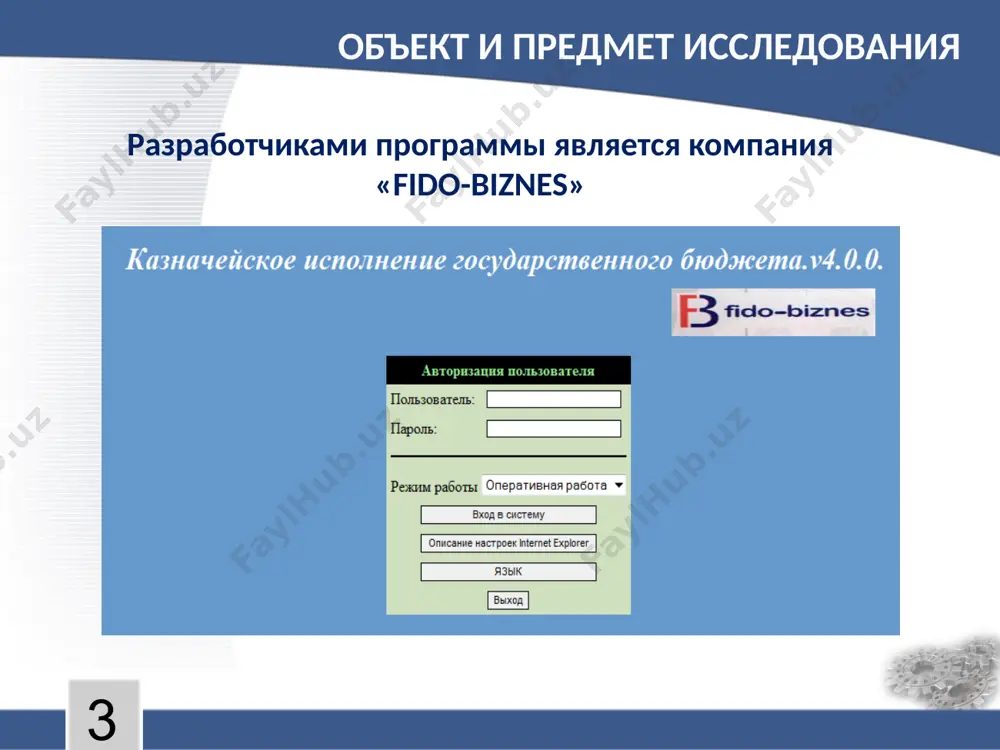Viewport: 1000px width, 750px height.
Task: Open the Режим работы dropdown
Action: pyautogui.click(x=554, y=485)
